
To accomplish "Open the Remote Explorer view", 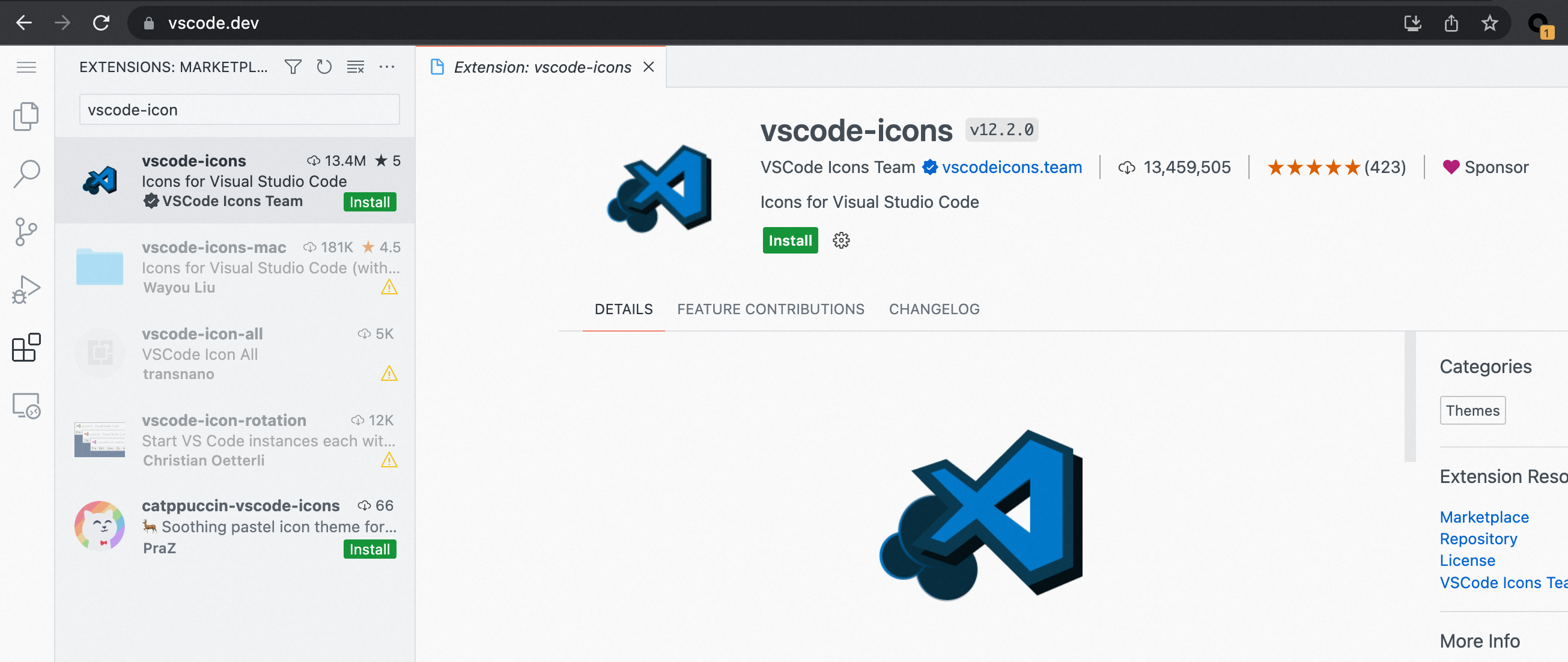I will [26, 407].
